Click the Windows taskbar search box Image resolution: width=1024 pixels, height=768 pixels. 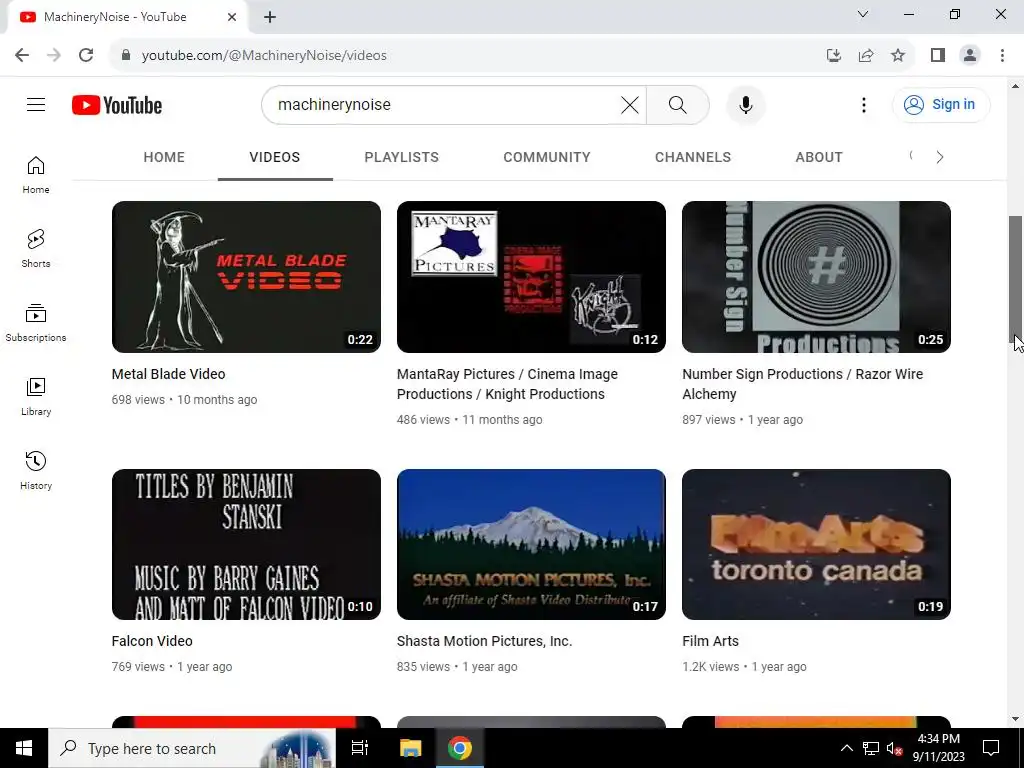tap(192, 748)
